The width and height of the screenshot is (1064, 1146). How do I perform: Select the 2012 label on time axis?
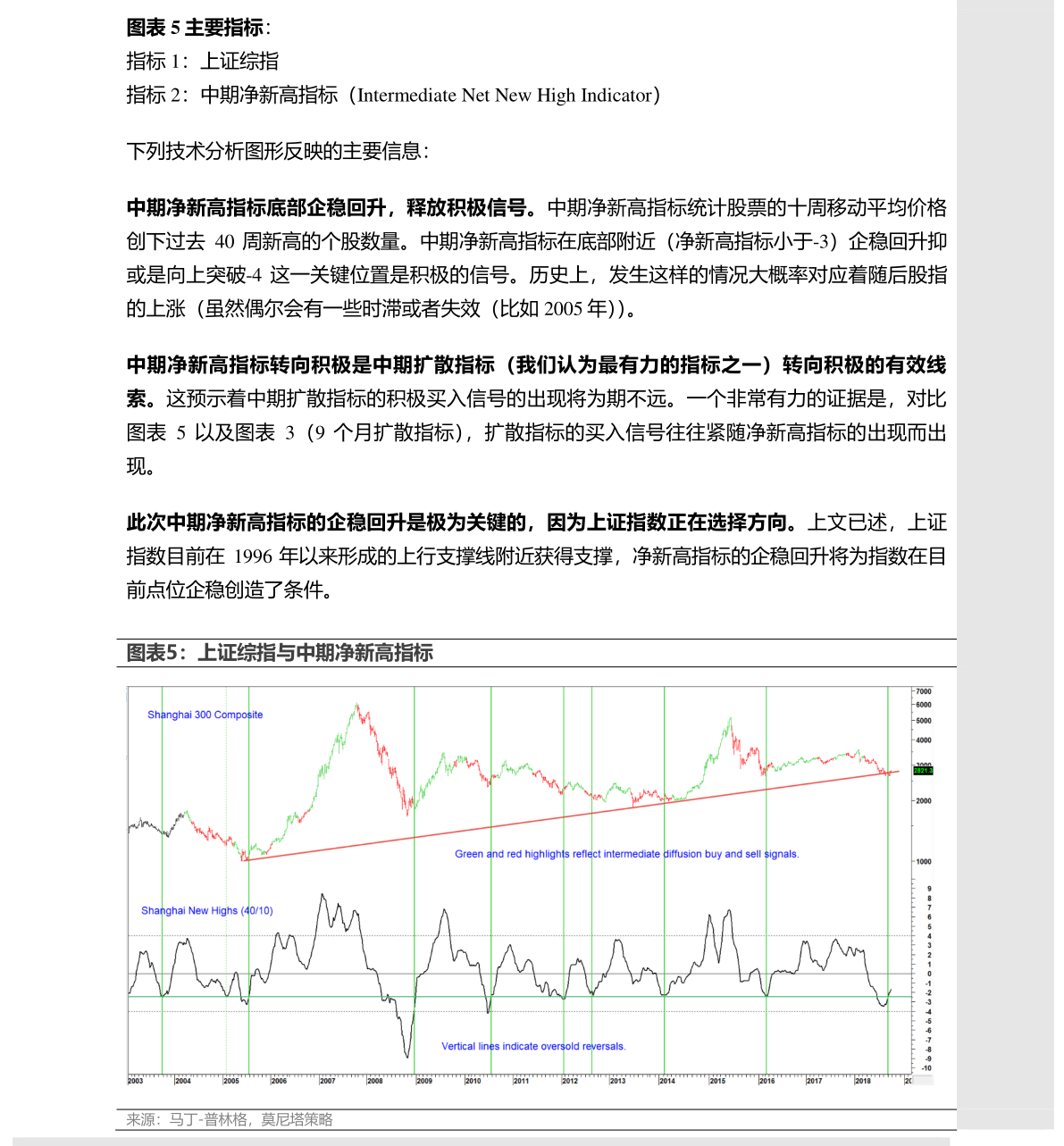(569, 1081)
